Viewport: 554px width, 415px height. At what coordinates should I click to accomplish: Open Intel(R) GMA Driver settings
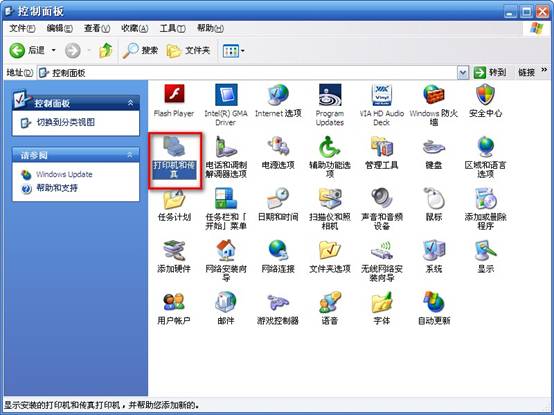click(226, 105)
